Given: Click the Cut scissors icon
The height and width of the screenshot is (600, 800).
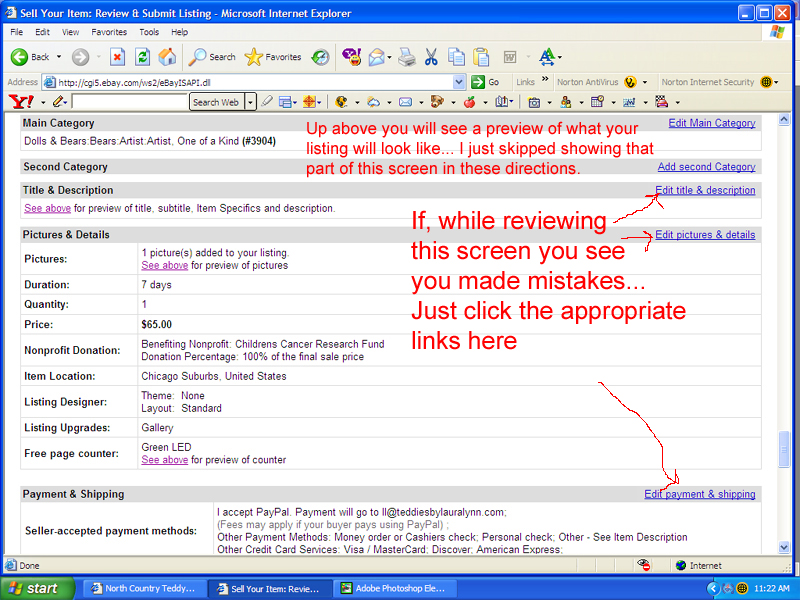Looking at the screenshot, I should [x=431, y=57].
